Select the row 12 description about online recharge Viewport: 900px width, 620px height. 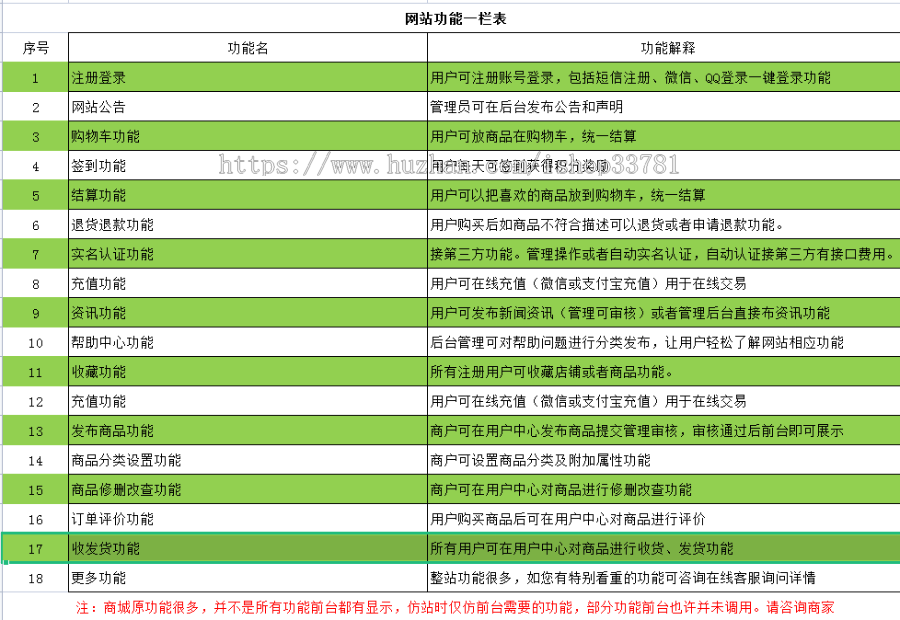[664, 402]
